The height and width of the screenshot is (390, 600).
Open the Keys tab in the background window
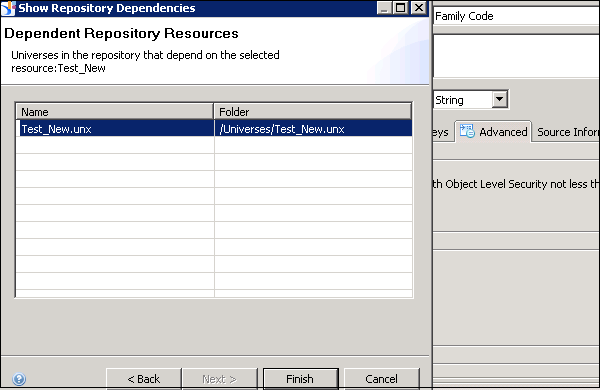click(442, 132)
